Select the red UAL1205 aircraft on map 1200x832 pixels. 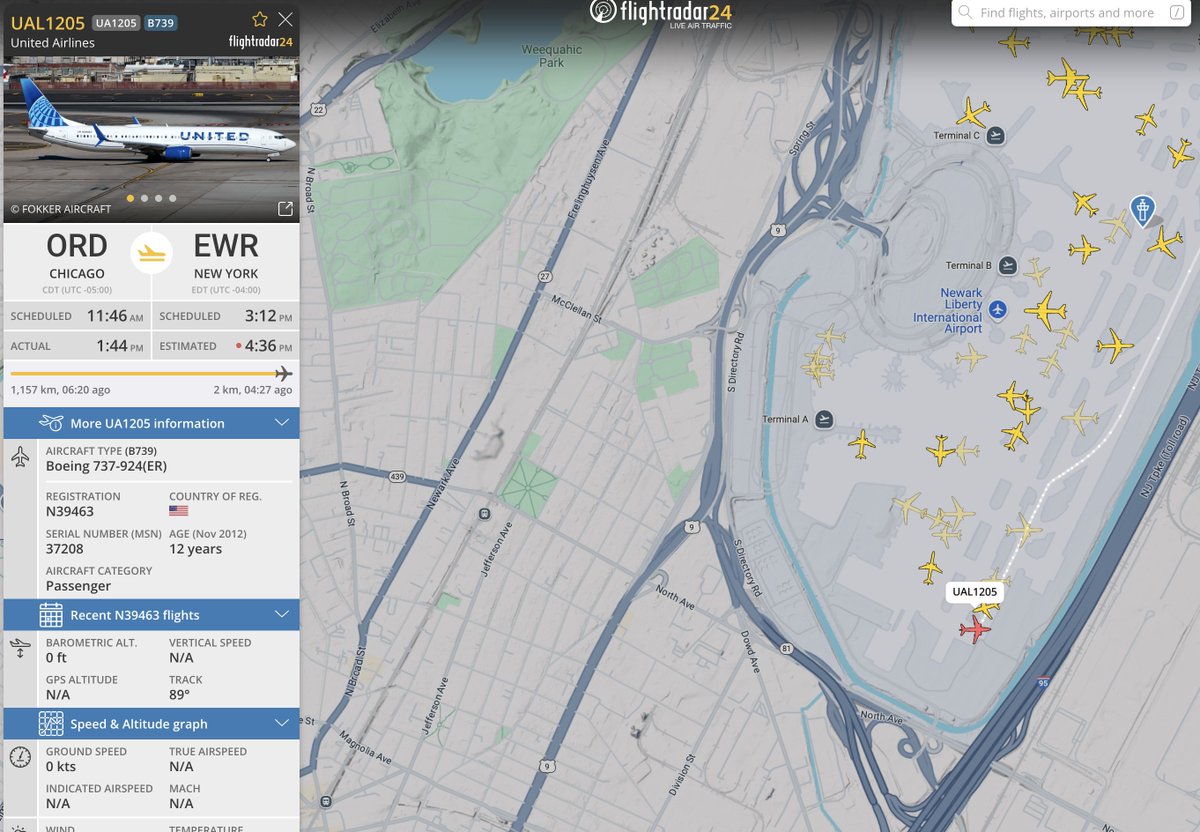(974, 630)
